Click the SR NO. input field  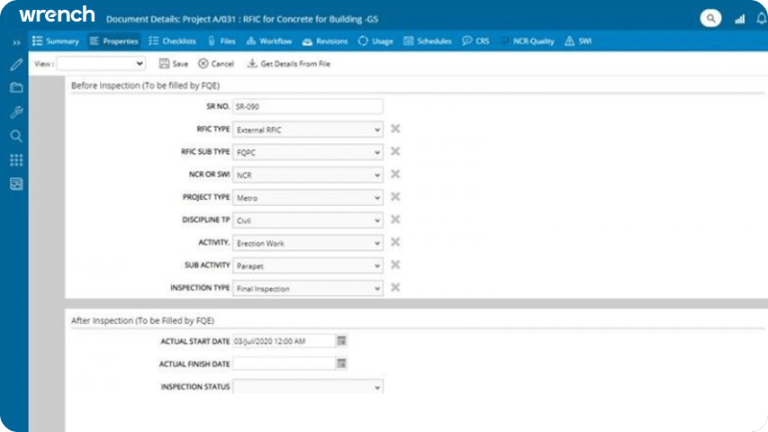pyautogui.click(x=308, y=106)
